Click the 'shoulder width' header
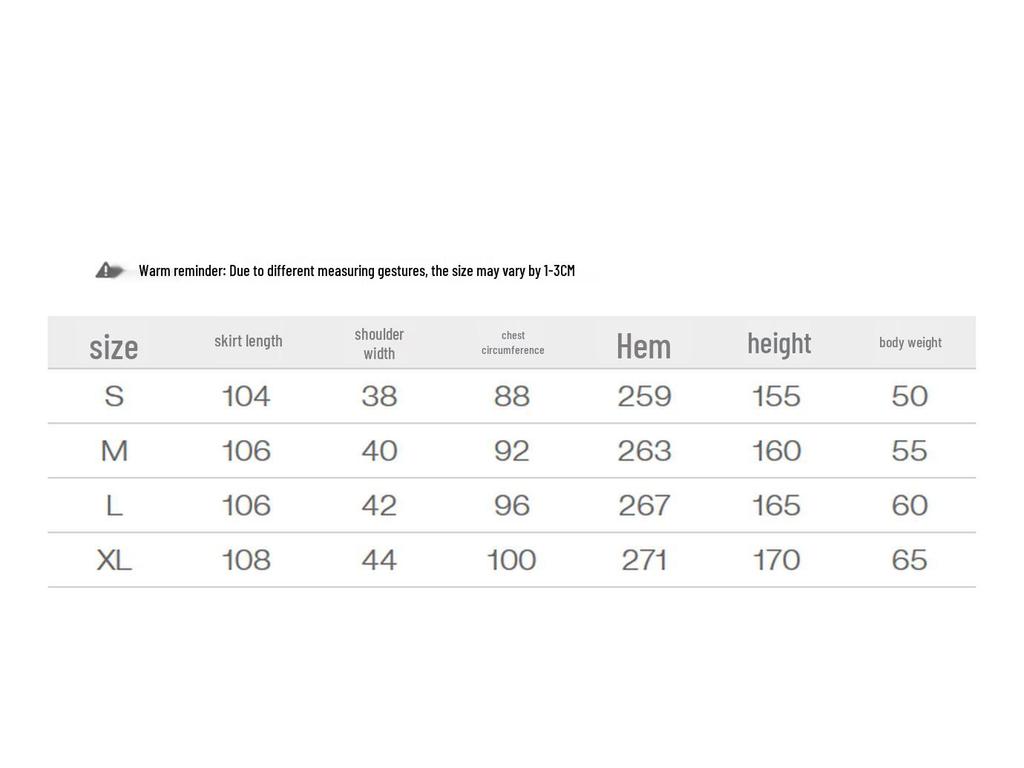 coord(379,343)
